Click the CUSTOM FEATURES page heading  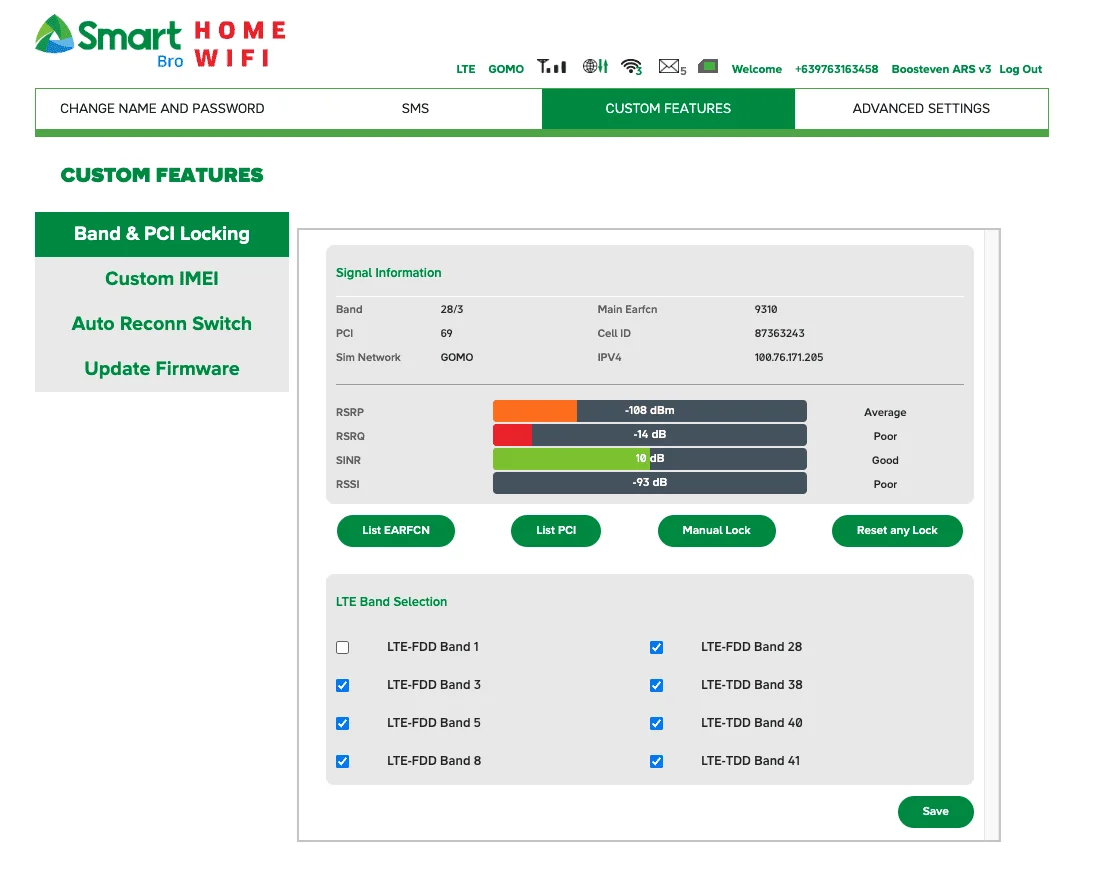162,175
